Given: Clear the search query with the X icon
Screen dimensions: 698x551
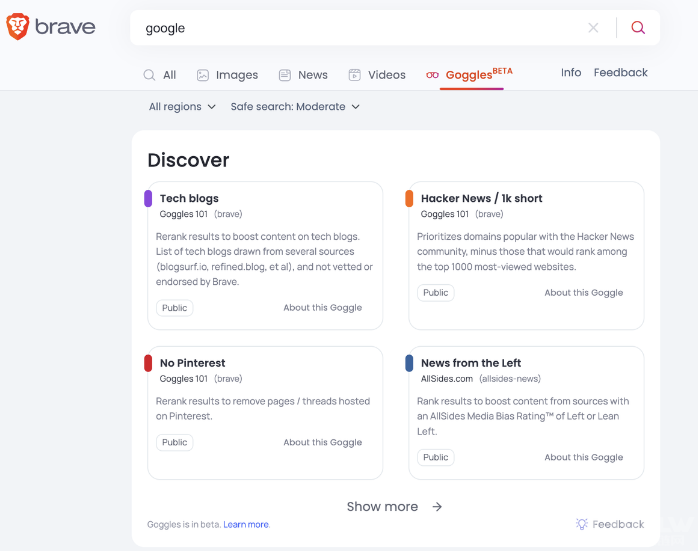Looking at the screenshot, I should (593, 28).
